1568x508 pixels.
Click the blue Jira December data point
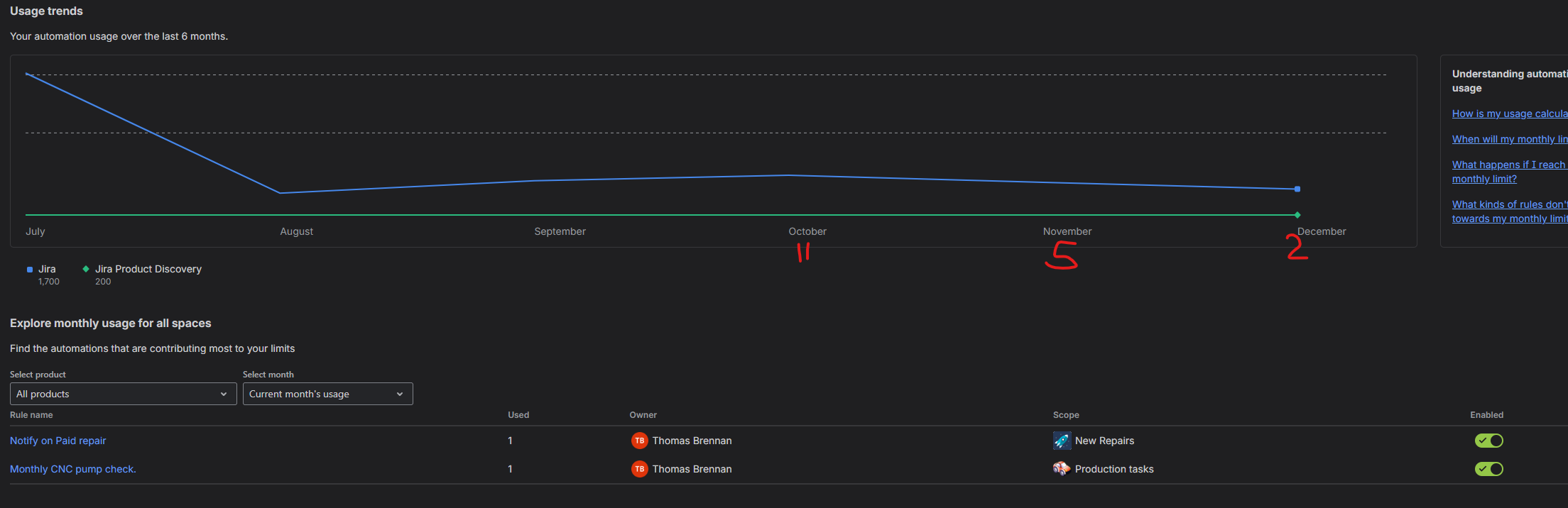point(1297,189)
